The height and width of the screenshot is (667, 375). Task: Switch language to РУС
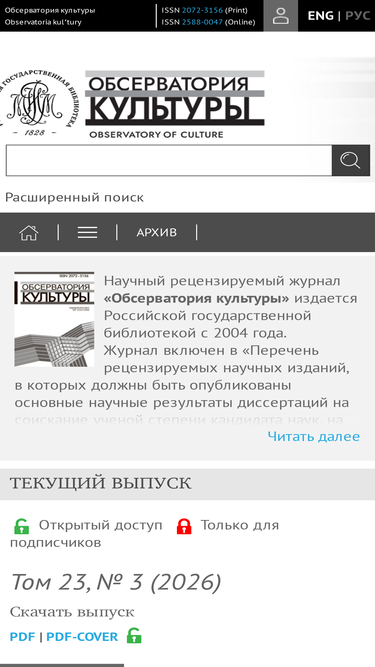[x=358, y=16]
